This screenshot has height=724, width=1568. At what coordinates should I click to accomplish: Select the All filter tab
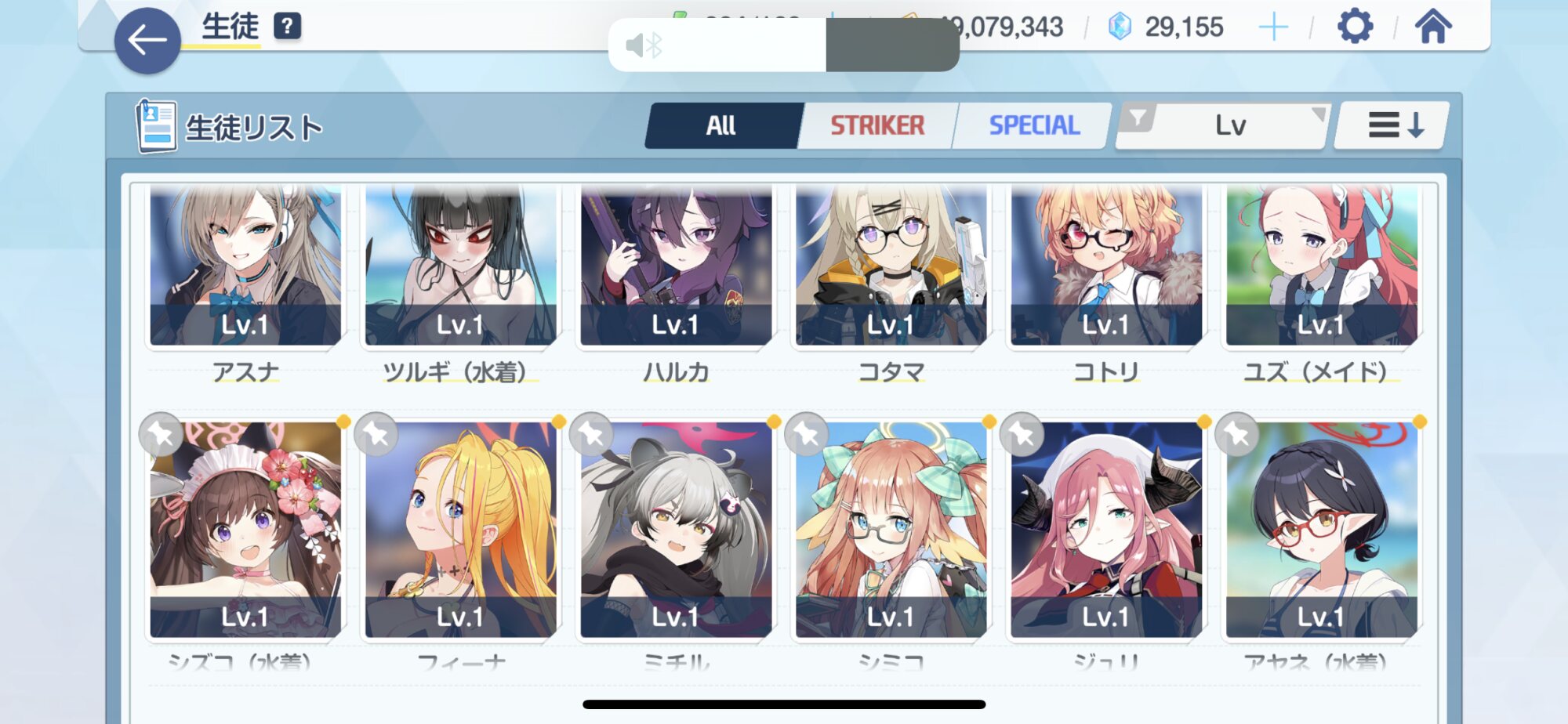[721, 125]
